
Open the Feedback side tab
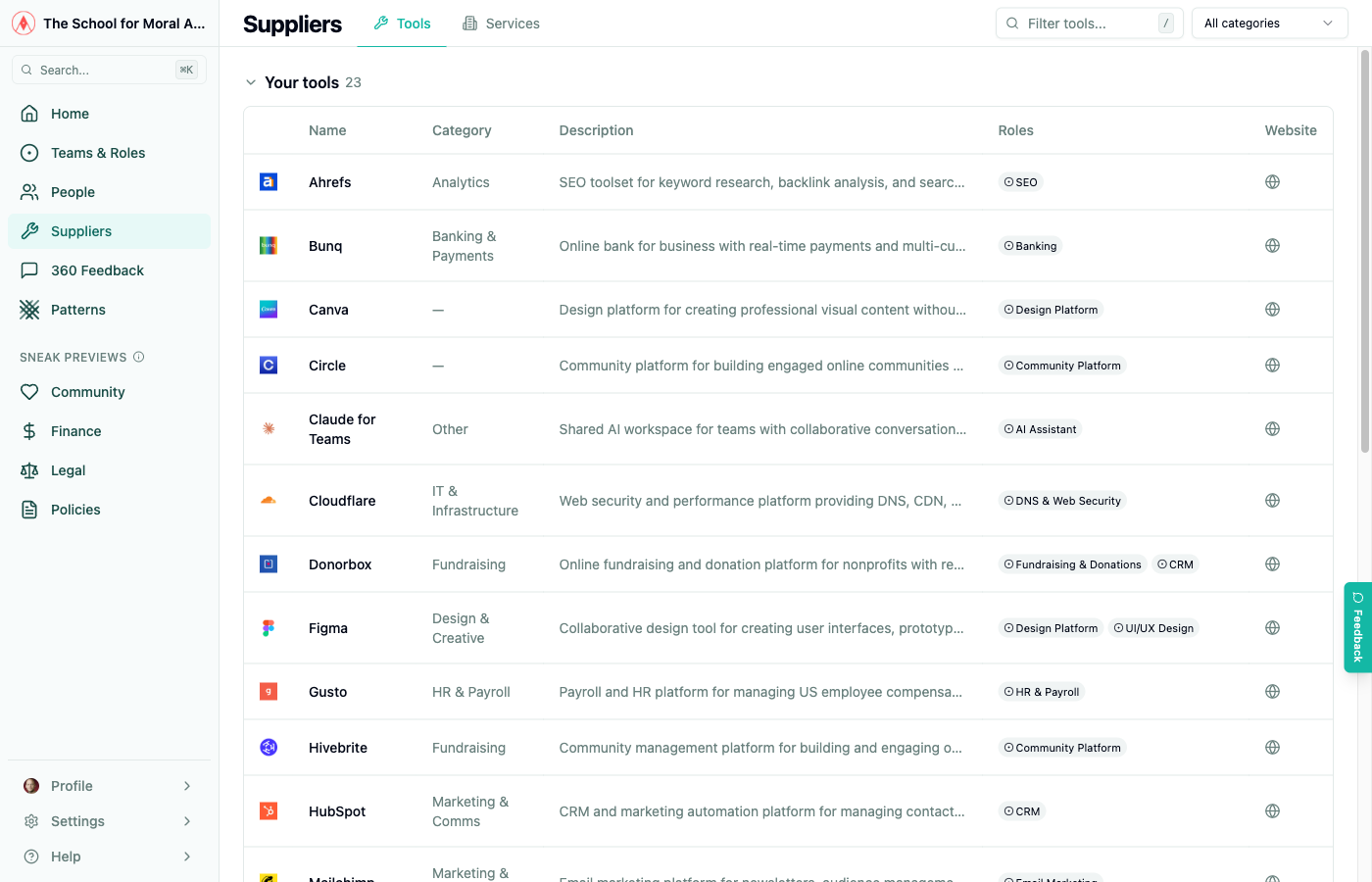click(x=1357, y=627)
